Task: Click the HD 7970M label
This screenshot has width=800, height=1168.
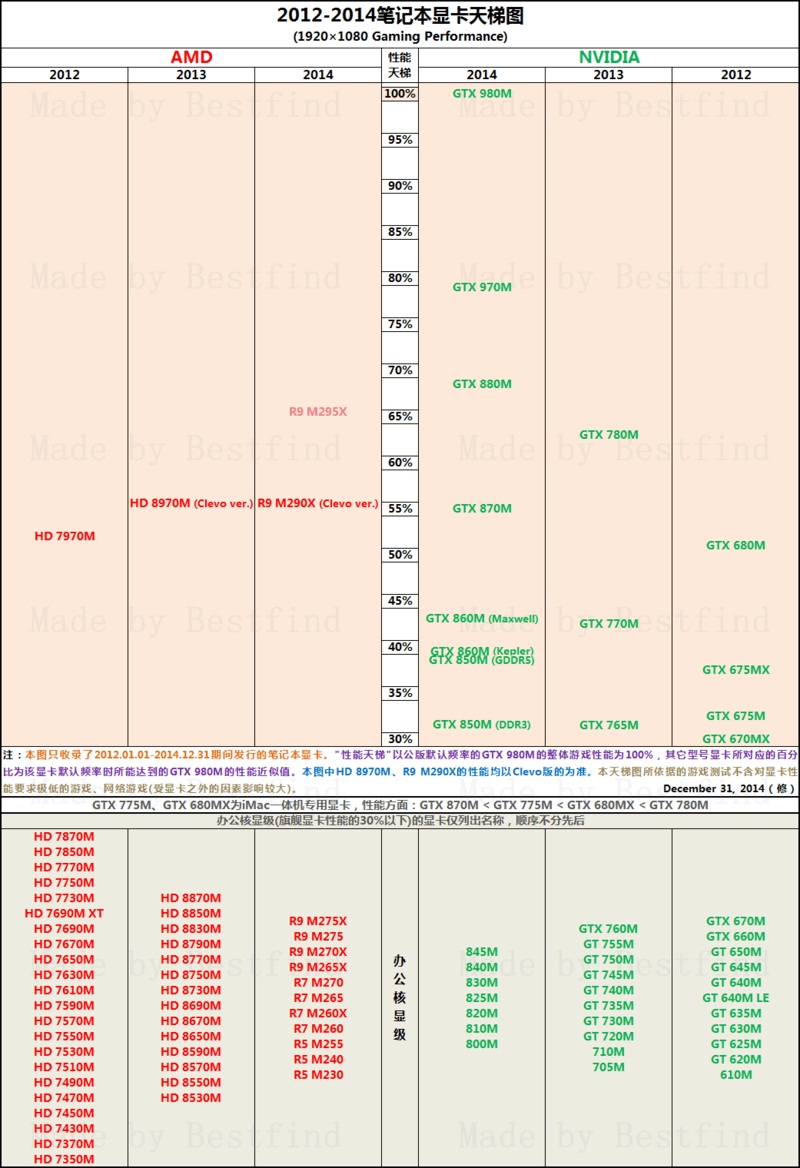Action: click(x=65, y=536)
